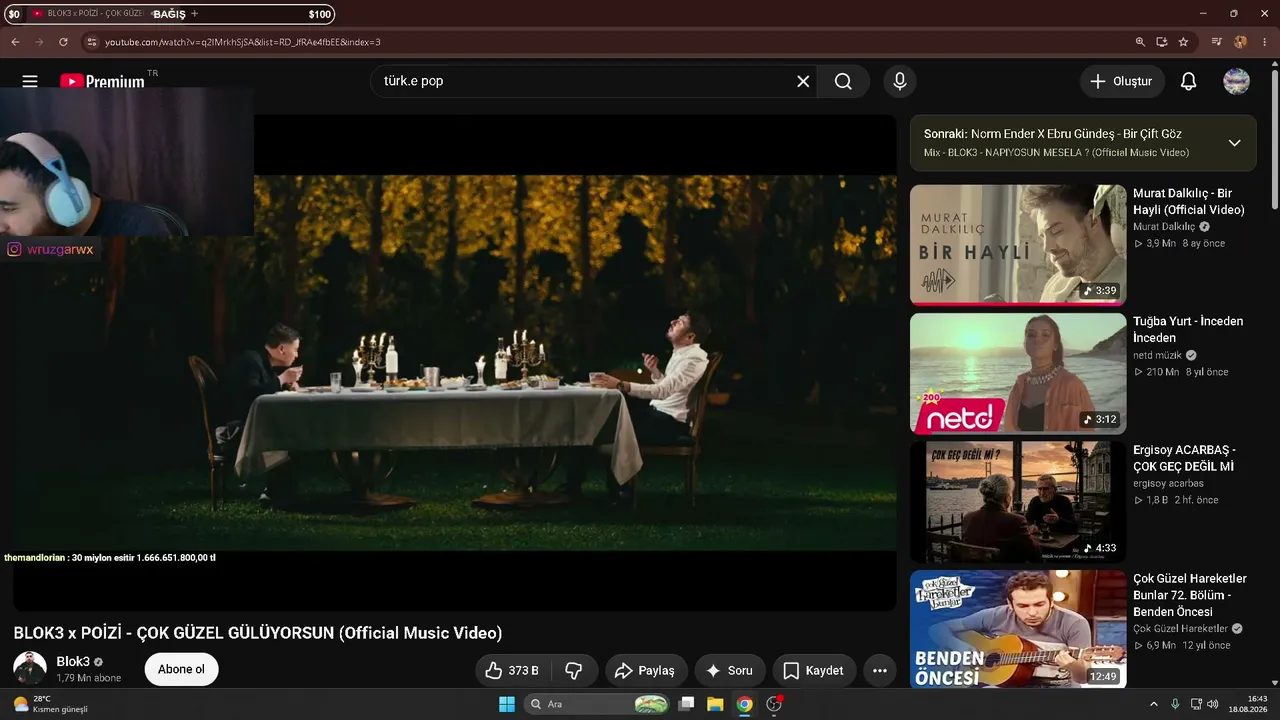Open 'Murat Dalkılıç - Bir Hayli' title
The width and height of the screenshot is (1280, 720).
(1189, 201)
